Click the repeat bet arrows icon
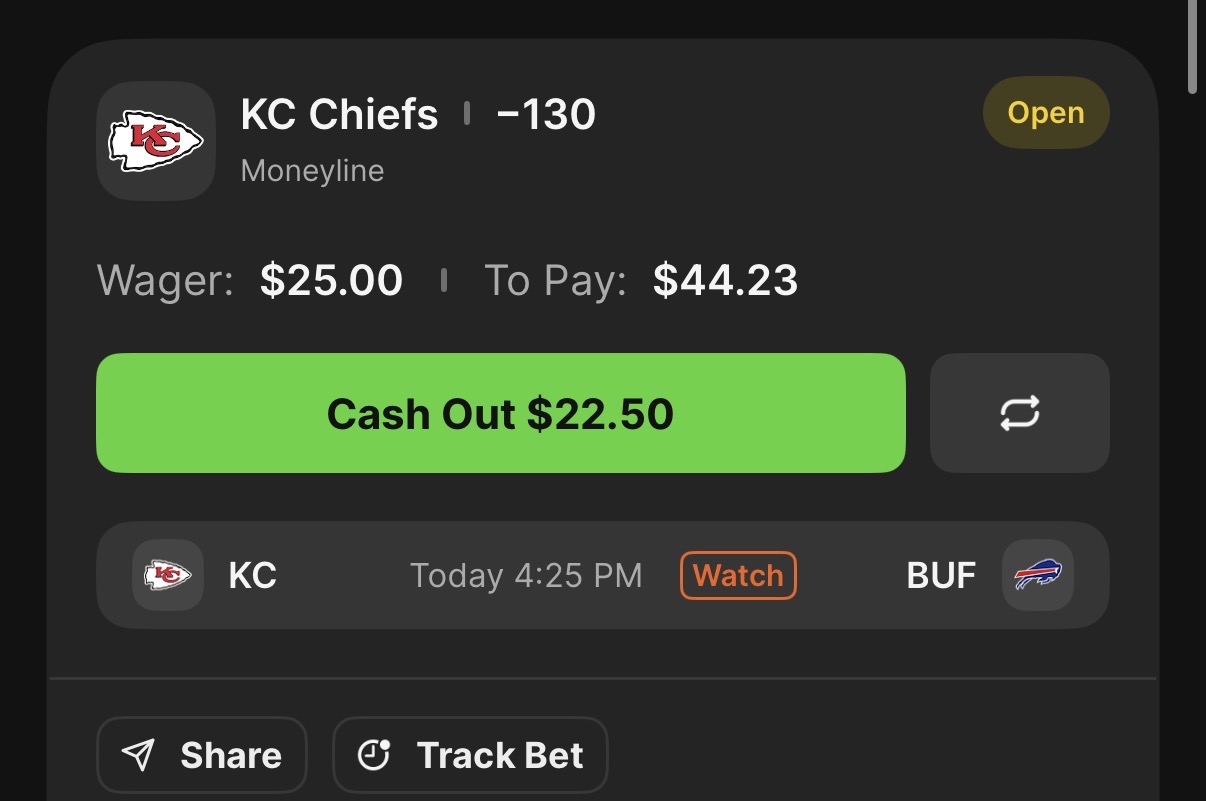Image resolution: width=1206 pixels, height=801 pixels. 1019,413
